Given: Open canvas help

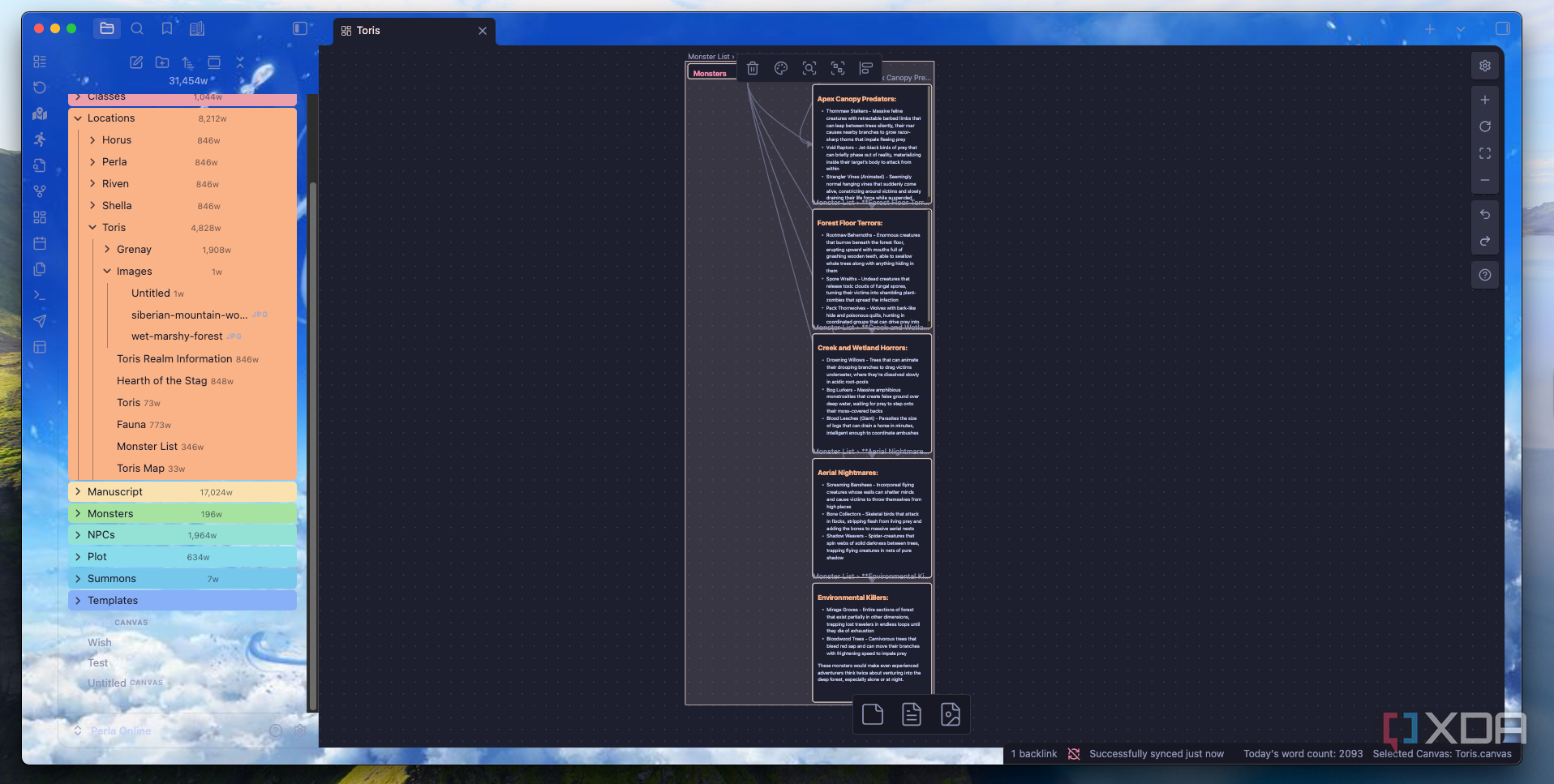Looking at the screenshot, I should [1485, 275].
